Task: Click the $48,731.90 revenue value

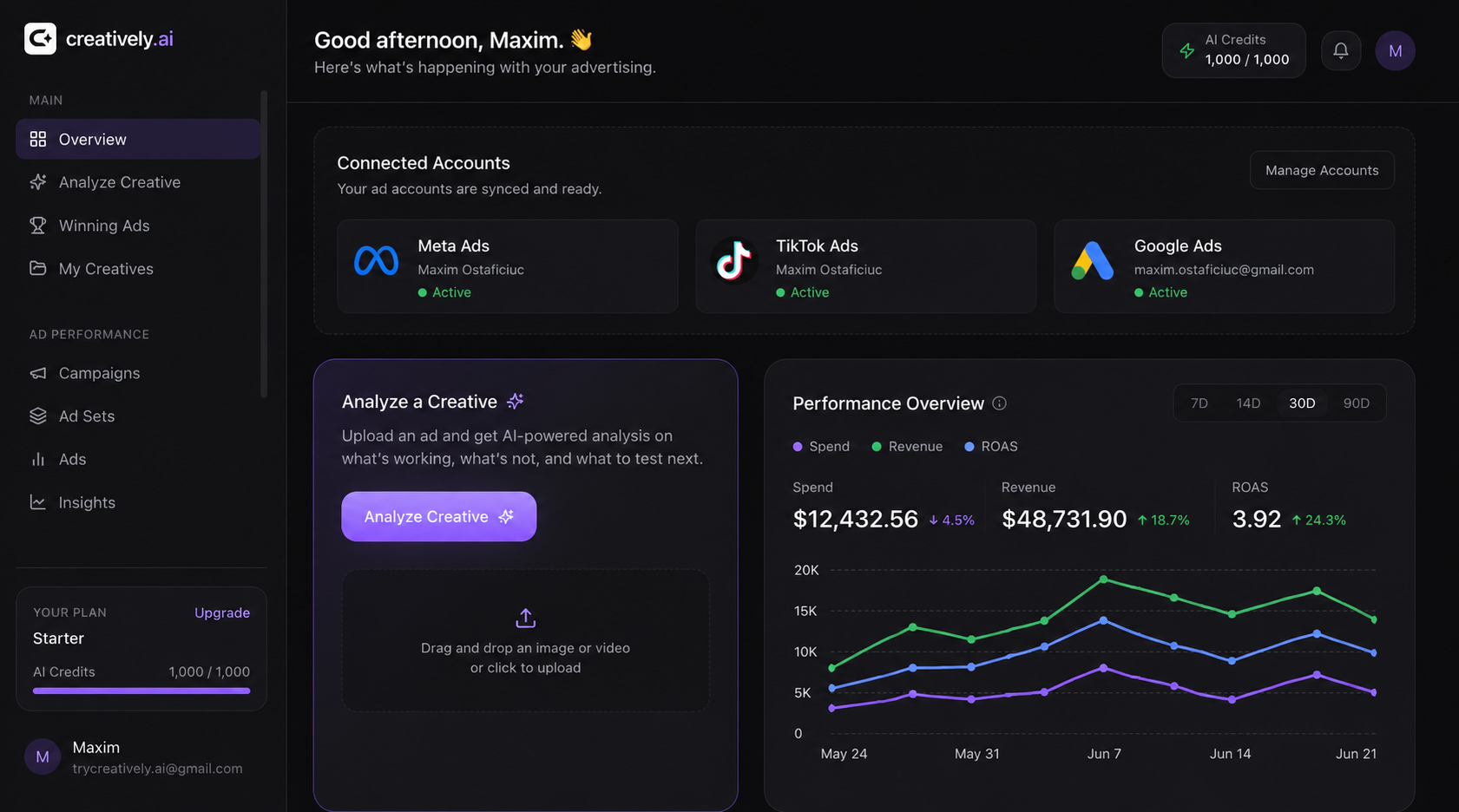Action: 1064,519
